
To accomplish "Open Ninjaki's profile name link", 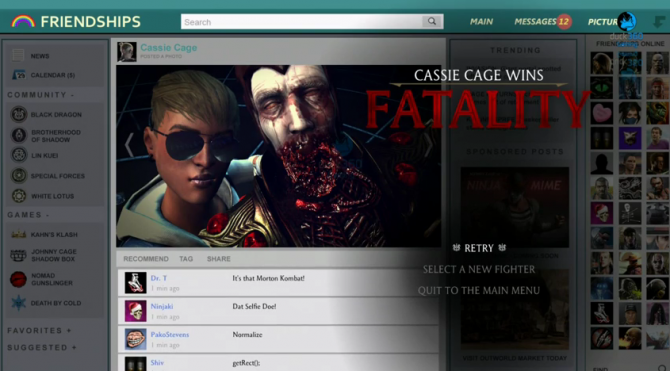I will pos(162,306).
